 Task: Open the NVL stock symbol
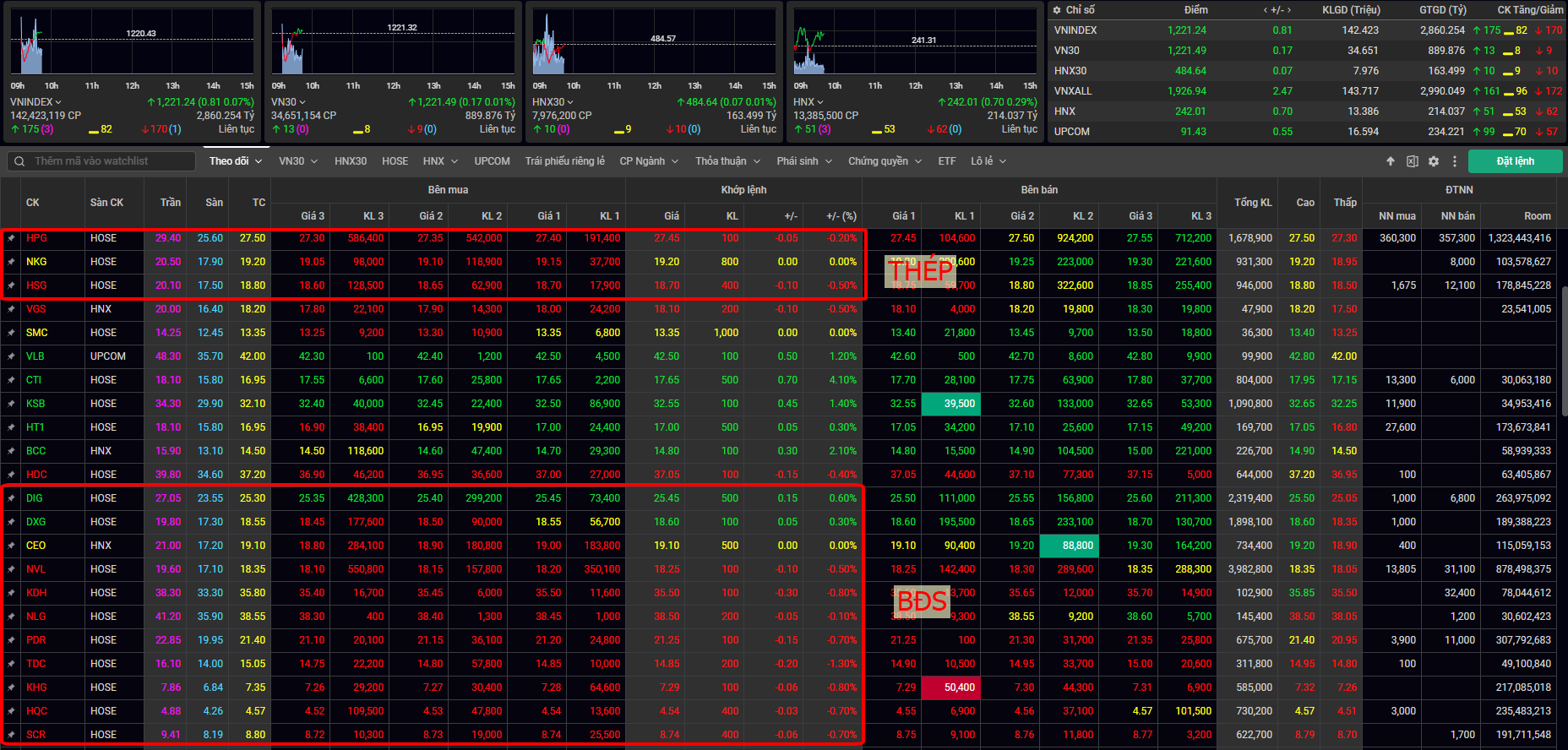35,569
